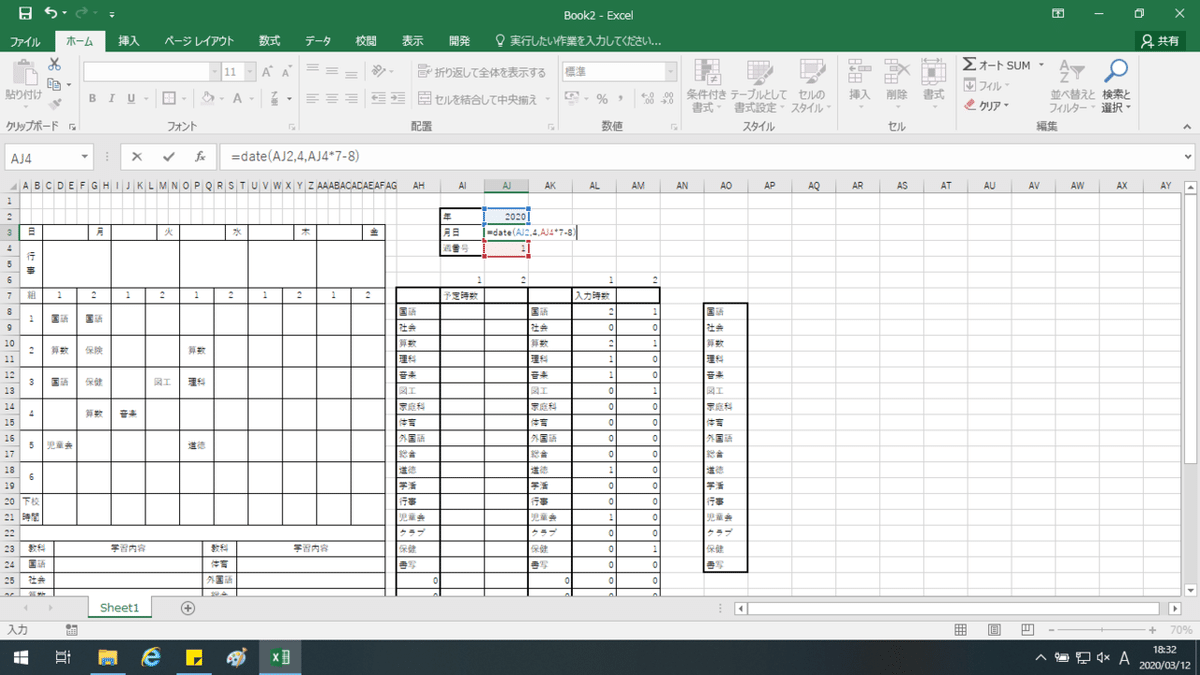This screenshot has height=675, width=1200.
Task: Toggle center horizontal alignment
Action: (331, 99)
